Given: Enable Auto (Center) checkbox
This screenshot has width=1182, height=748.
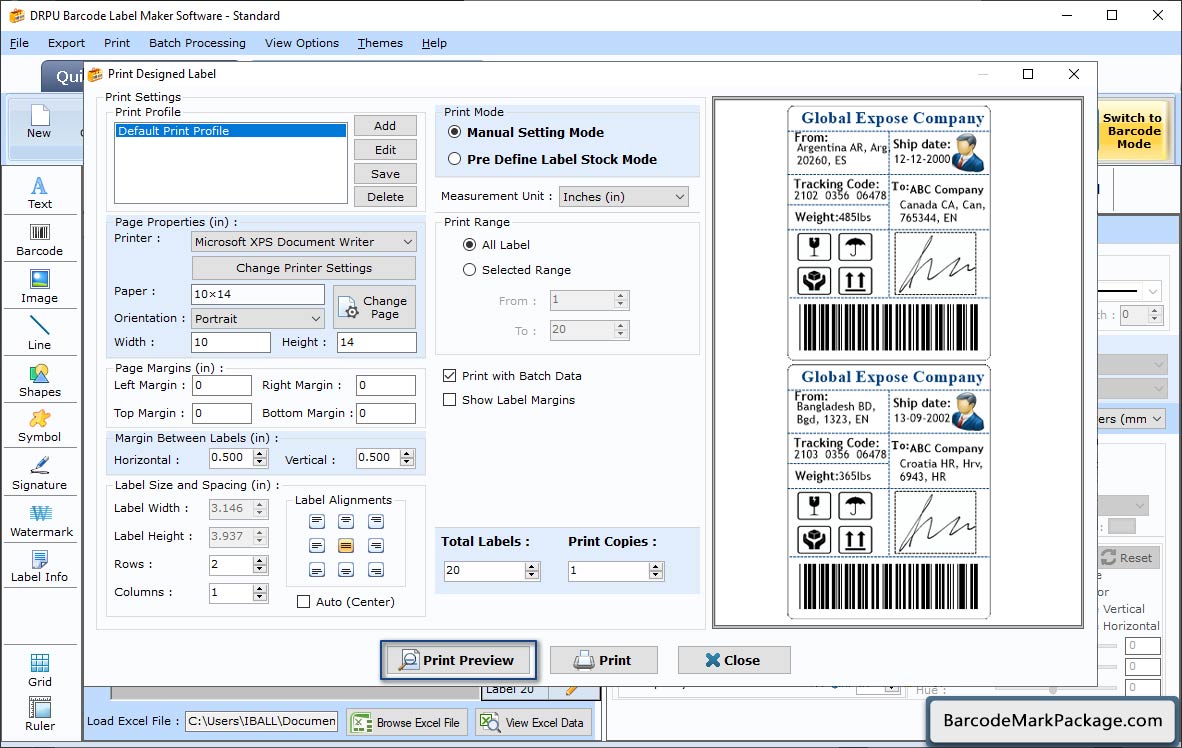Looking at the screenshot, I should click(x=304, y=602).
